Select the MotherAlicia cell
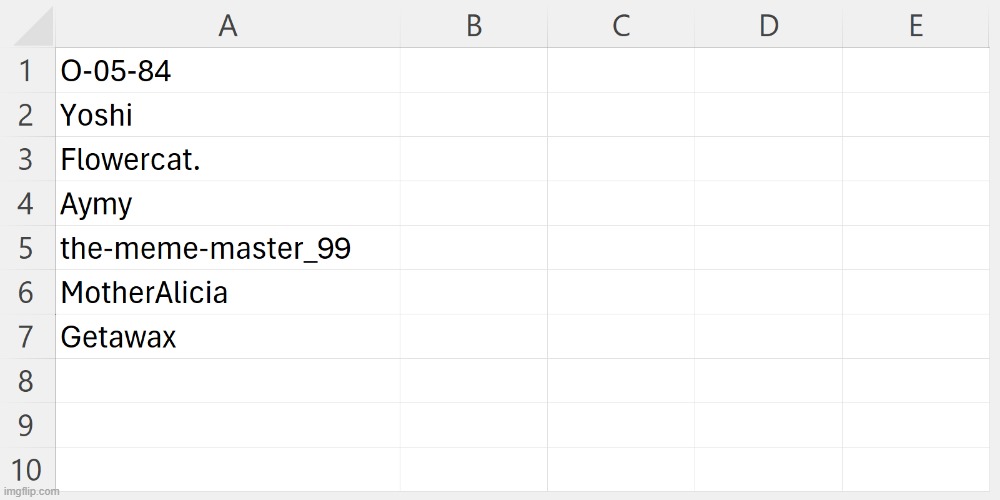Image resolution: width=1000 pixels, height=500 pixels. (x=228, y=293)
